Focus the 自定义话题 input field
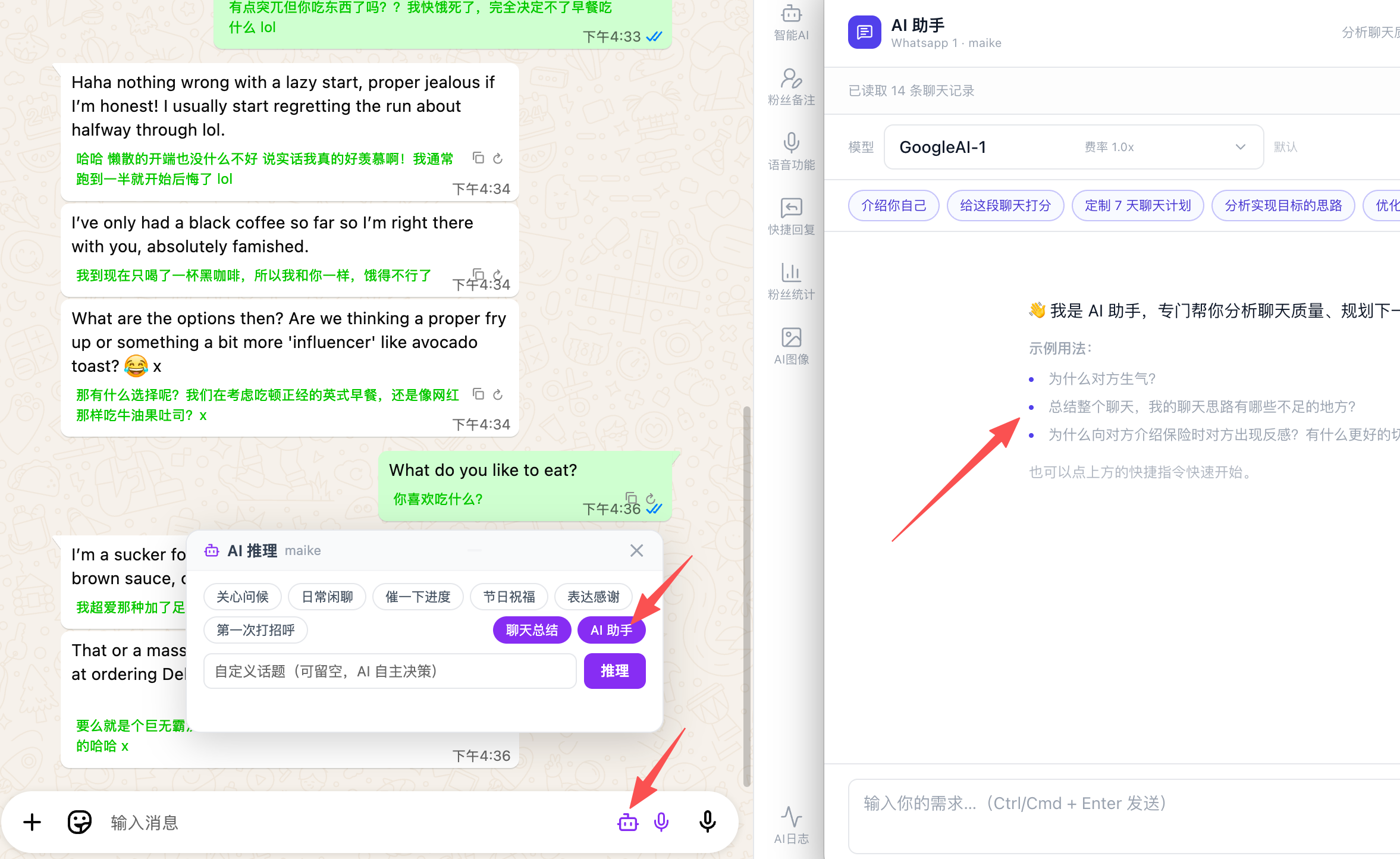 (x=390, y=671)
